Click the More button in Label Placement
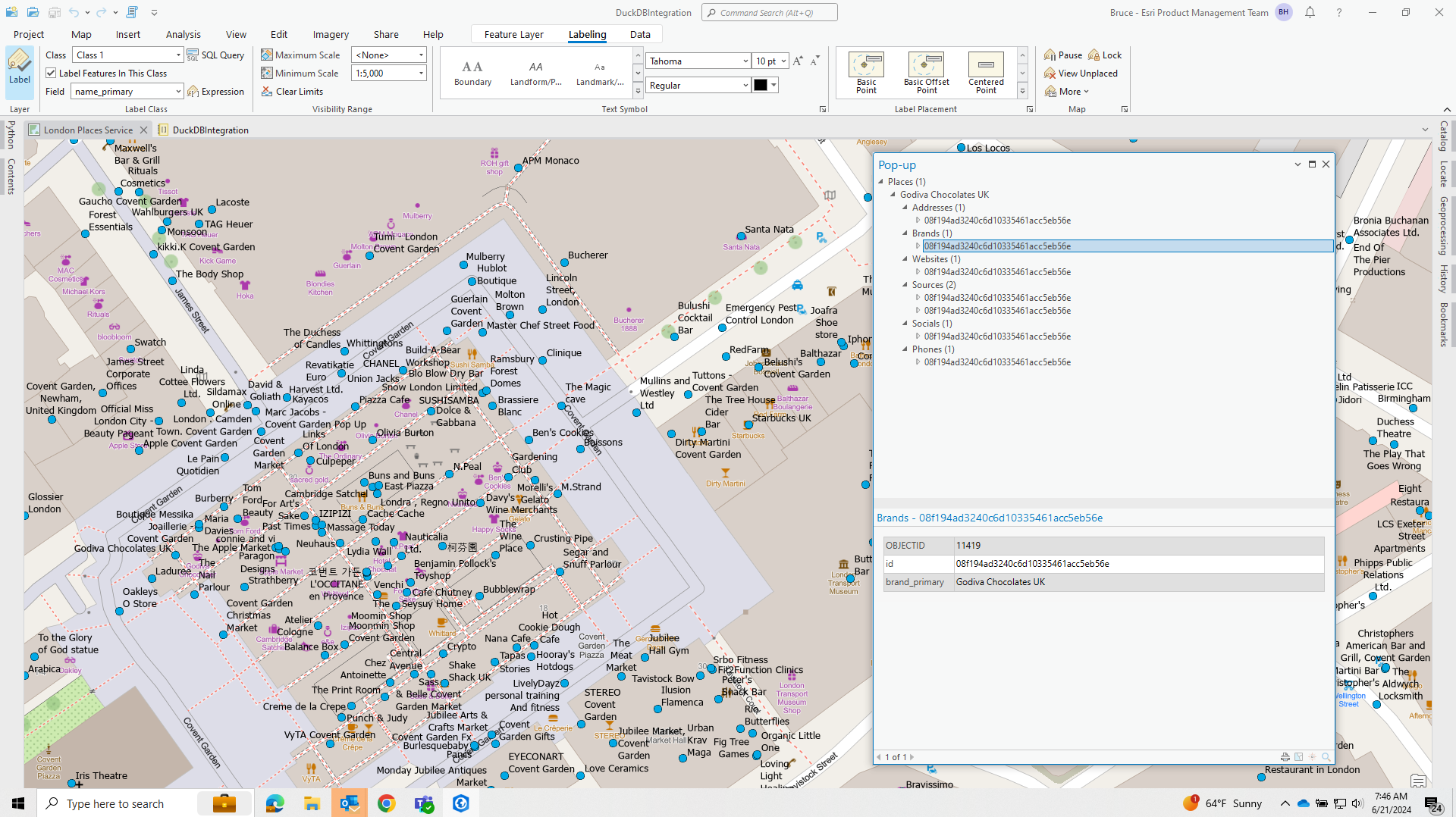 (x=1067, y=91)
